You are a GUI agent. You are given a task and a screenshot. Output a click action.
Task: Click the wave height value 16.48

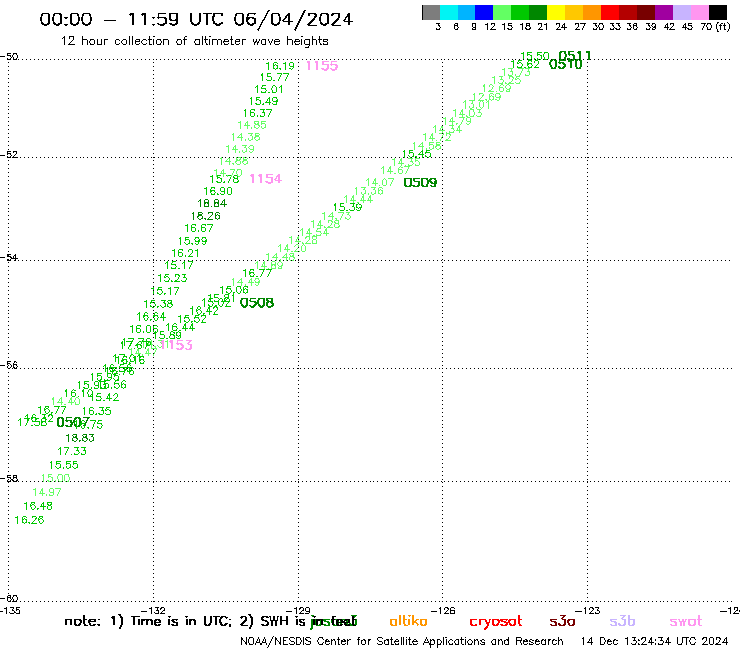pos(38,506)
